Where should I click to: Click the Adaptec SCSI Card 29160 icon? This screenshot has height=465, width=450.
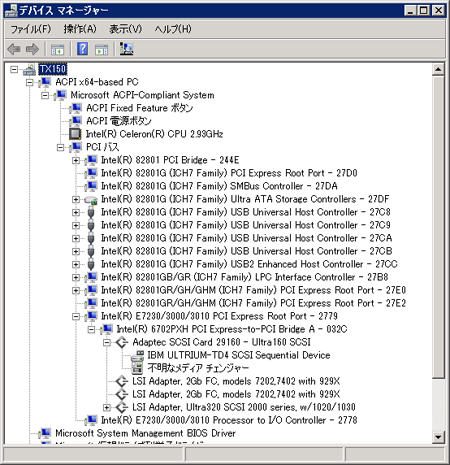click(122, 342)
